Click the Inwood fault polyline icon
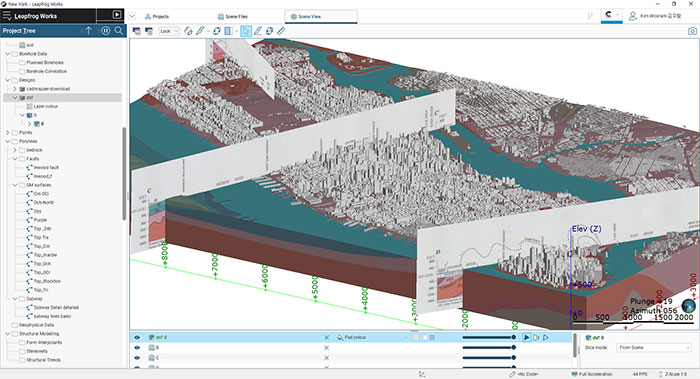Image resolution: width=700 pixels, height=379 pixels. coord(29,167)
